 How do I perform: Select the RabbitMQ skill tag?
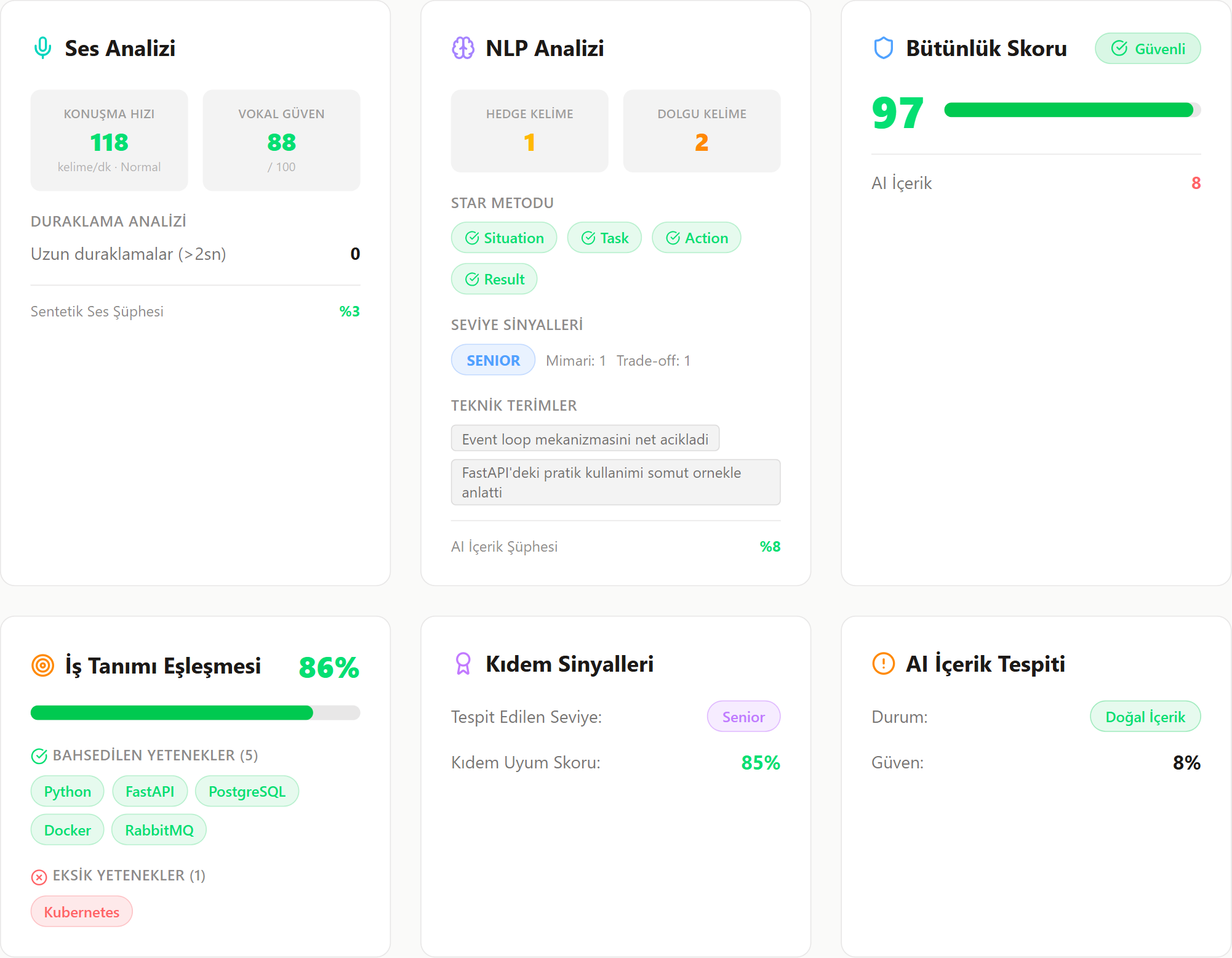pyautogui.click(x=159, y=830)
